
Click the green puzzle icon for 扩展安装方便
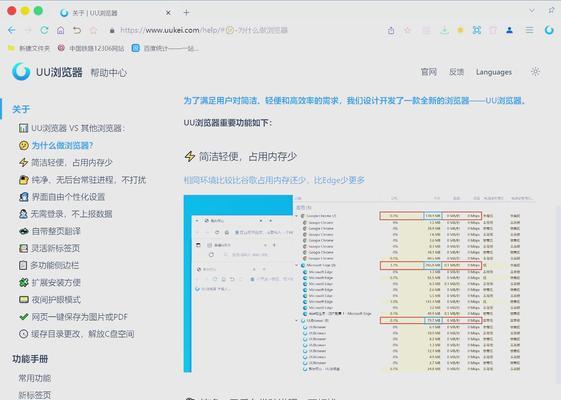24,282
